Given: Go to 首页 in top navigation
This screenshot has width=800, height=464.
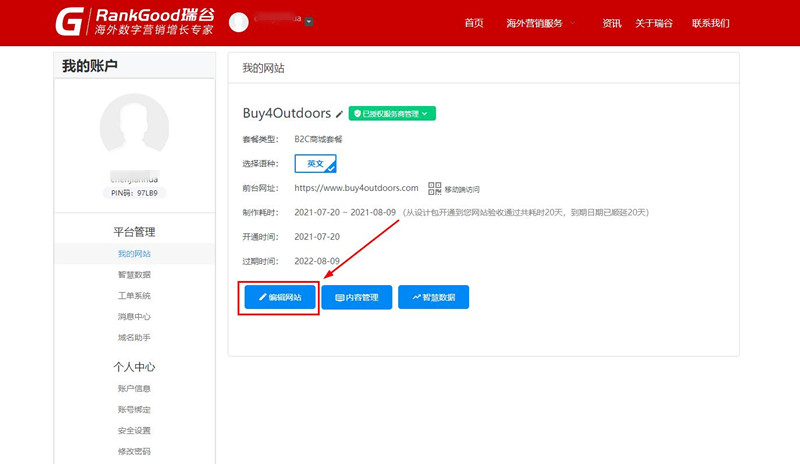Looking at the screenshot, I should pyautogui.click(x=474, y=22).
